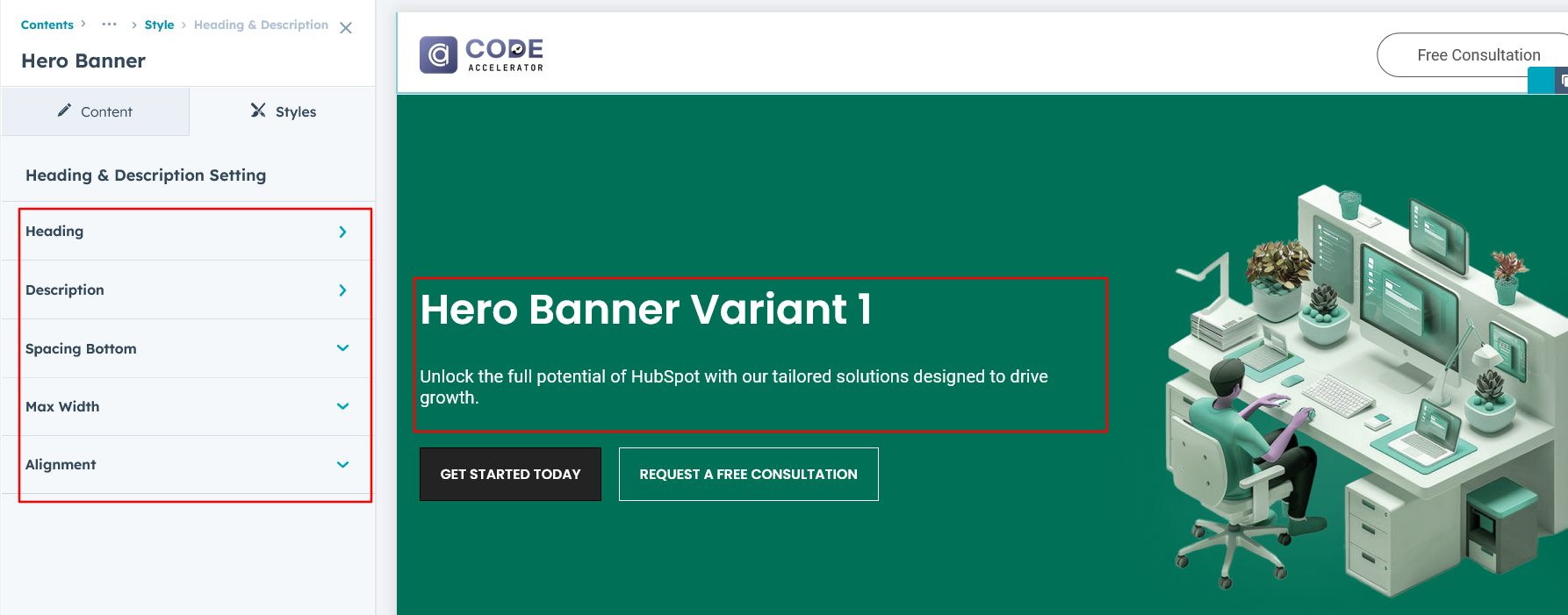
Task: Close the Hero Banner editing panel
Action: [x=346, y=28]
